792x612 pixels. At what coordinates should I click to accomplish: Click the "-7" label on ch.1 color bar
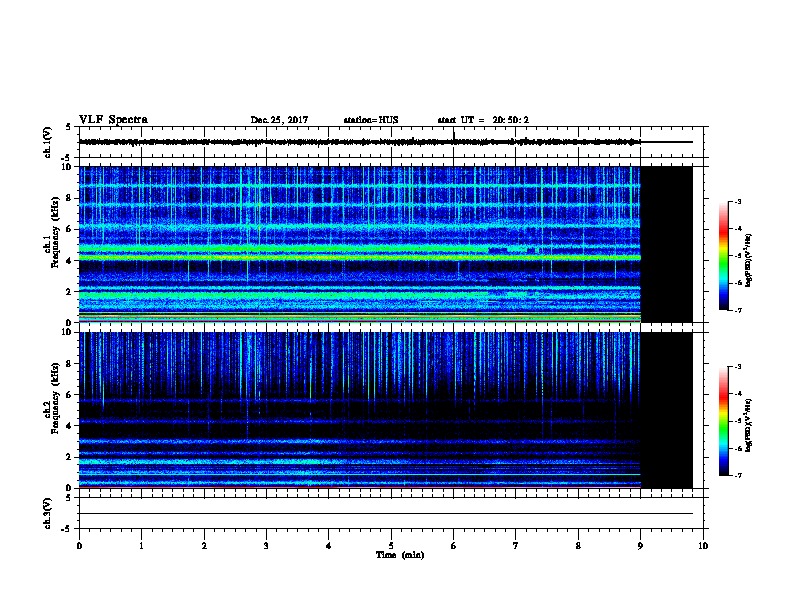[x=737, y=310]
